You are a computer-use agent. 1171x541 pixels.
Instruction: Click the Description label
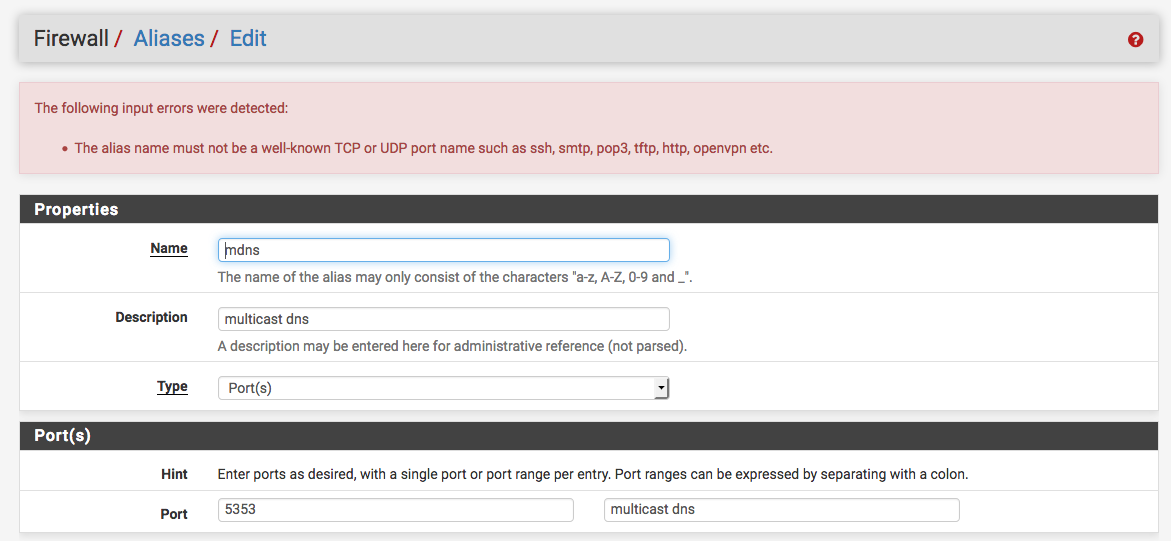152,318
